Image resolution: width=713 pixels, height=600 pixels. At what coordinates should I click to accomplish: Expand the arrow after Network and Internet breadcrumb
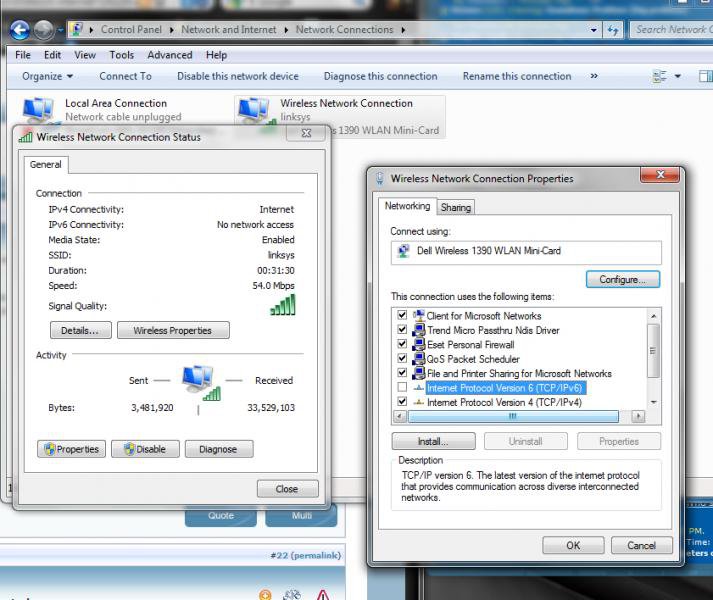tap(286, 30)
